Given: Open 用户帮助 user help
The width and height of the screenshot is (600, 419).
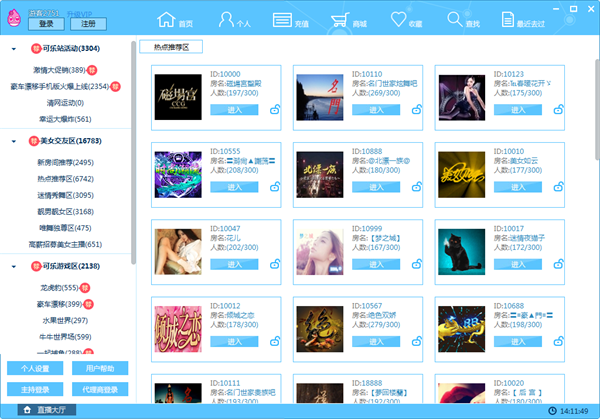Looking at the screenshot, I should [100, 368].
